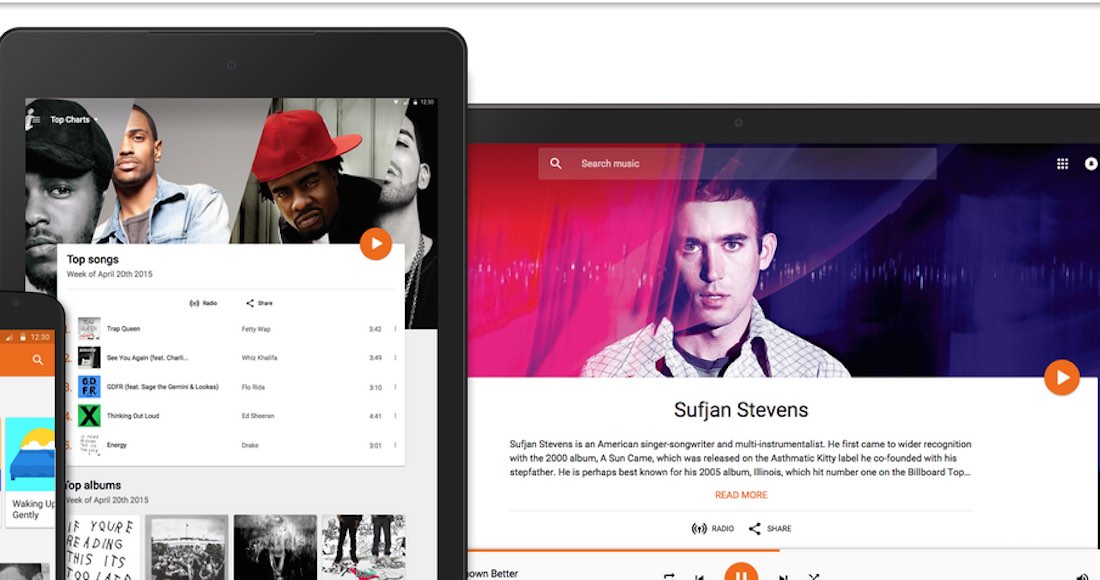Screen dimensions: 1100x580
Task: Start Radio from the Top songs card
Action: [x=203, y=303]
